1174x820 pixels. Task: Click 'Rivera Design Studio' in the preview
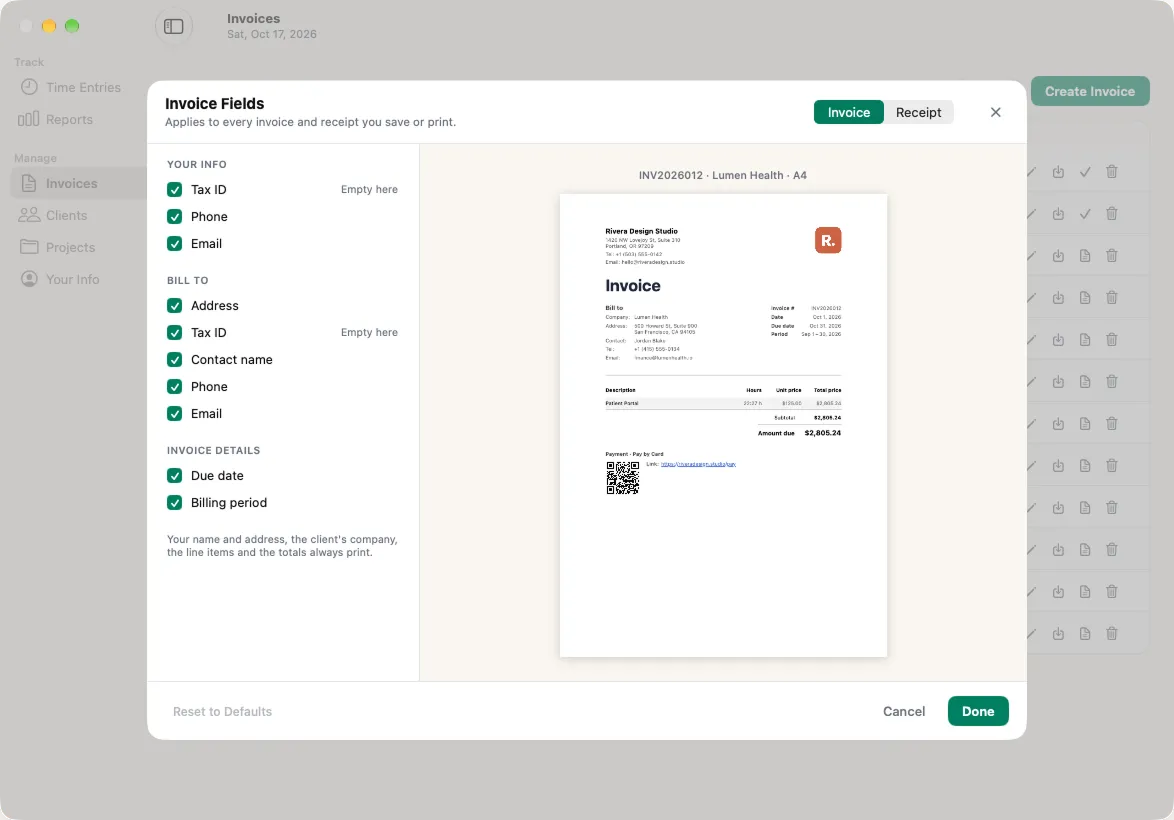tap(641, 231)
